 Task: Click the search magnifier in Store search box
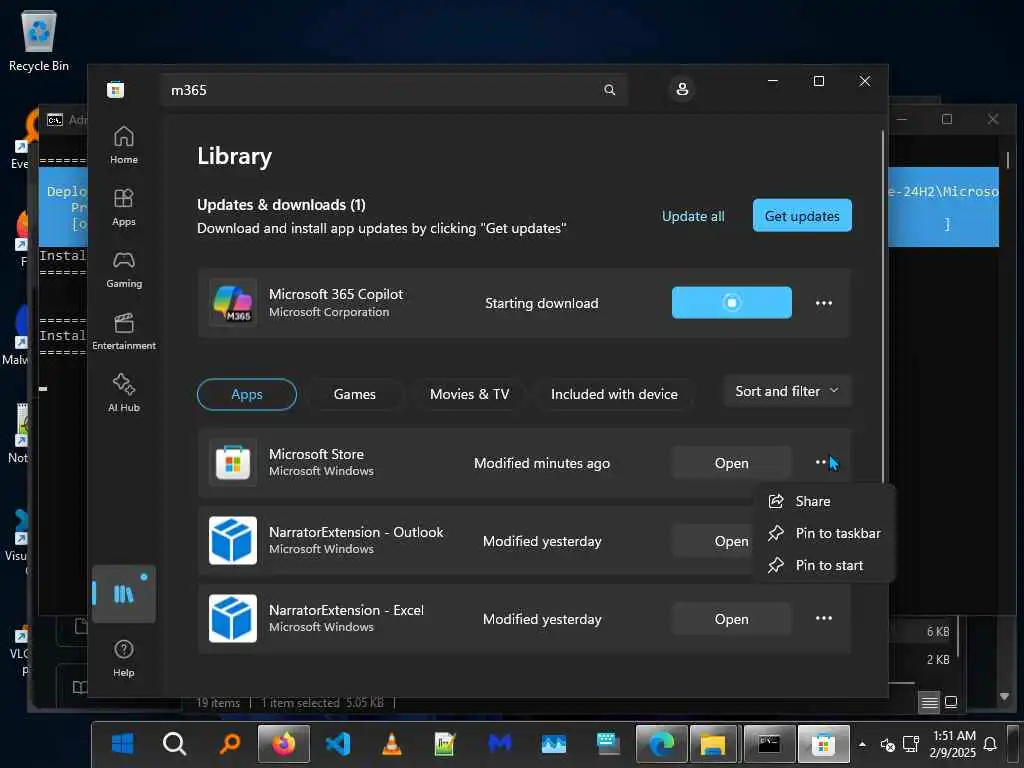609,89
